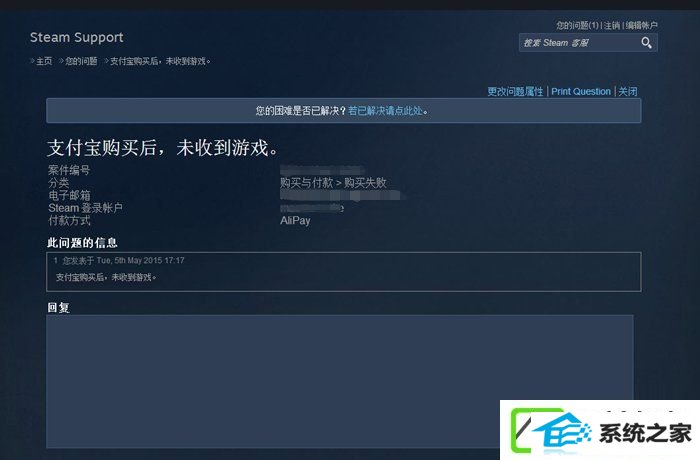
Task: Click the Steam 登录帐户 label
Action: tap(85, 208)
